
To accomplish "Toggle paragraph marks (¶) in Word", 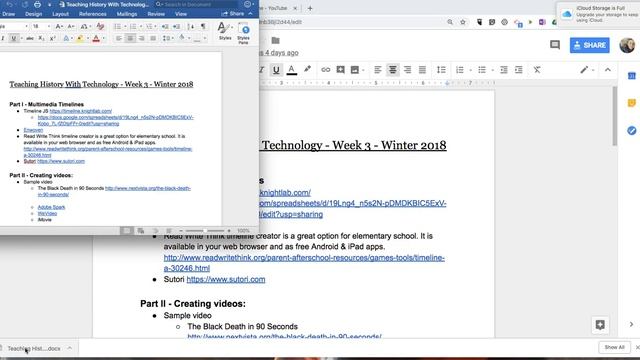I will pyautogui.click(x=203, y=27).
